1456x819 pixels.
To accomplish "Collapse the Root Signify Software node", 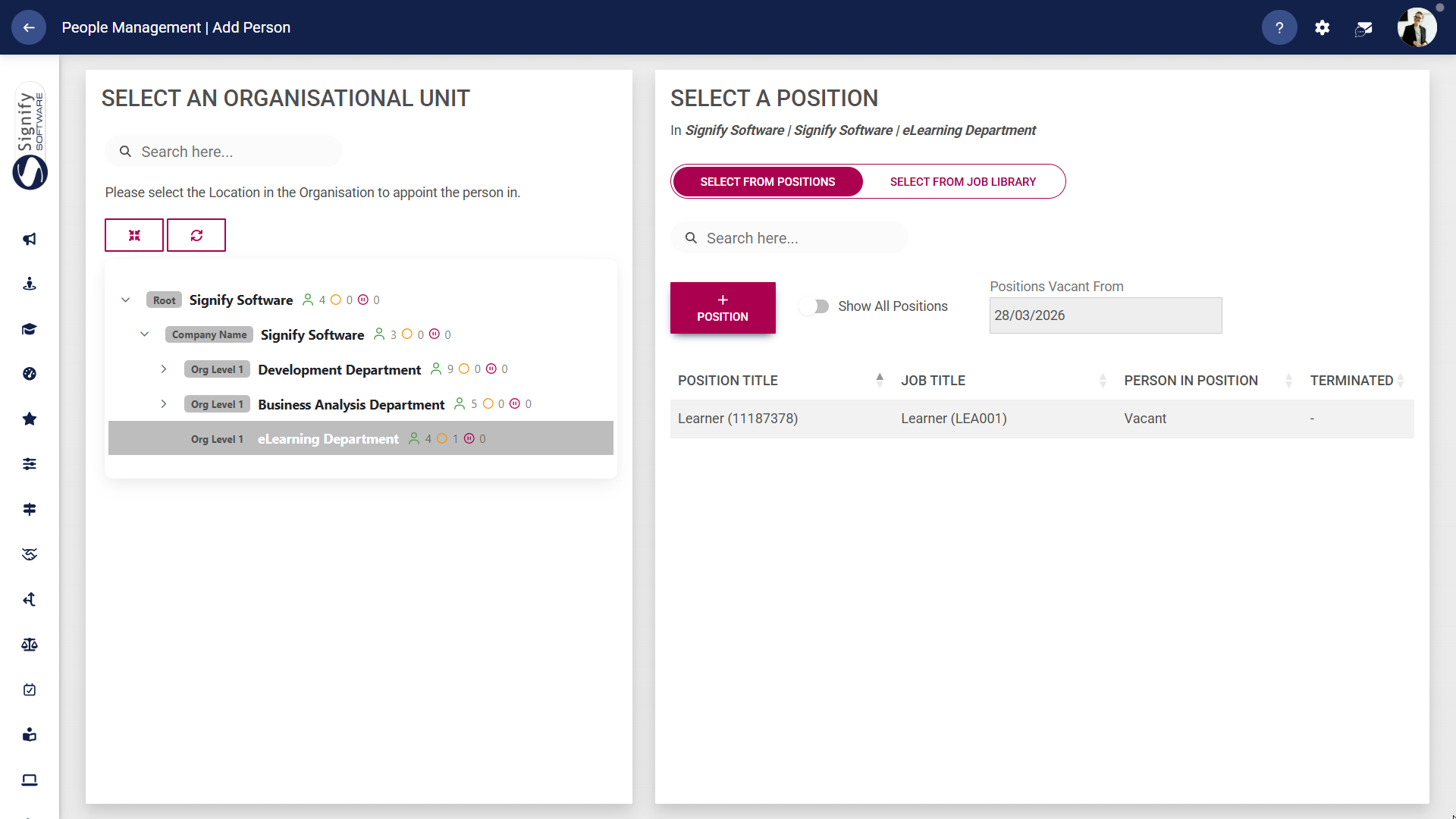I will tap(126, 300).
